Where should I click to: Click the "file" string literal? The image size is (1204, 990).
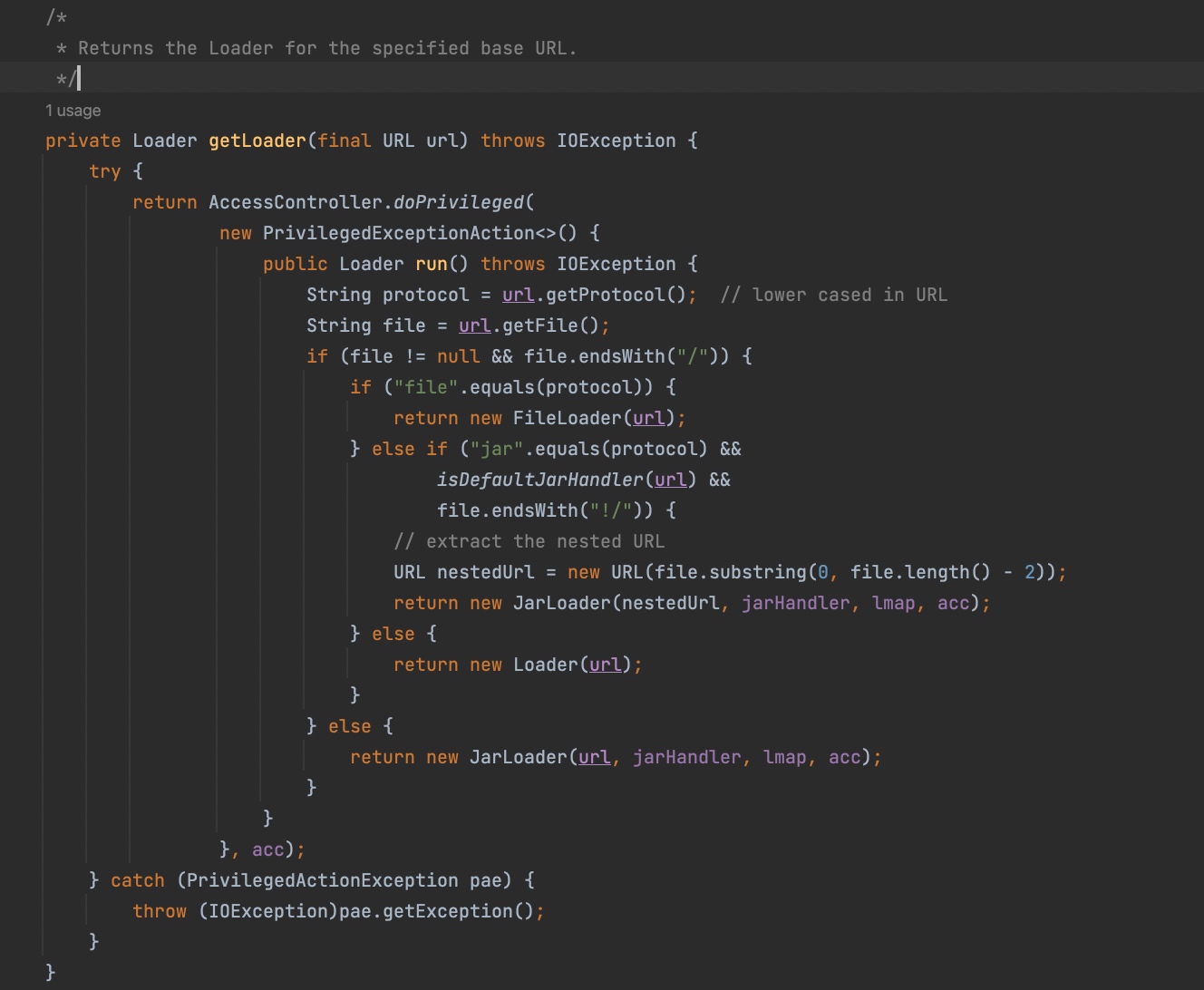point(425,387)
